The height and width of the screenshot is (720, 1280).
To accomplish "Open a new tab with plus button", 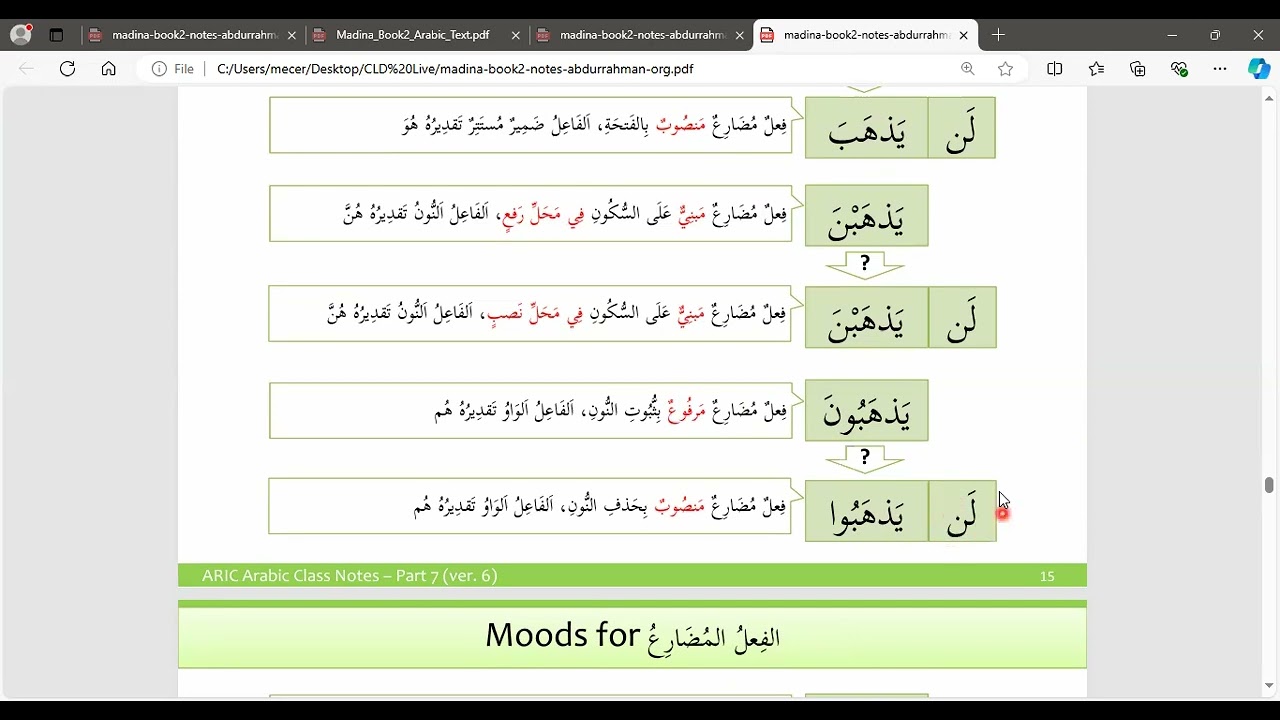I will click(998, 35).
